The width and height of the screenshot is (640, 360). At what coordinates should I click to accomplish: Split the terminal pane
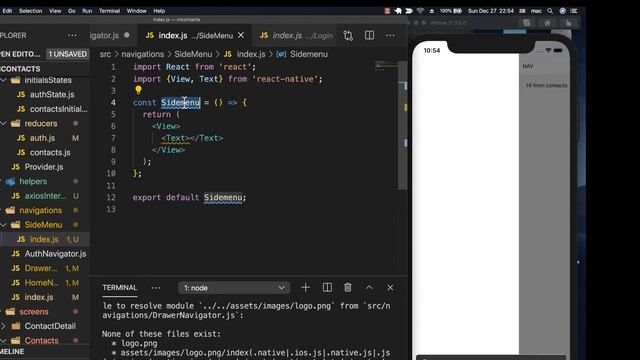(x=327, y=288)
